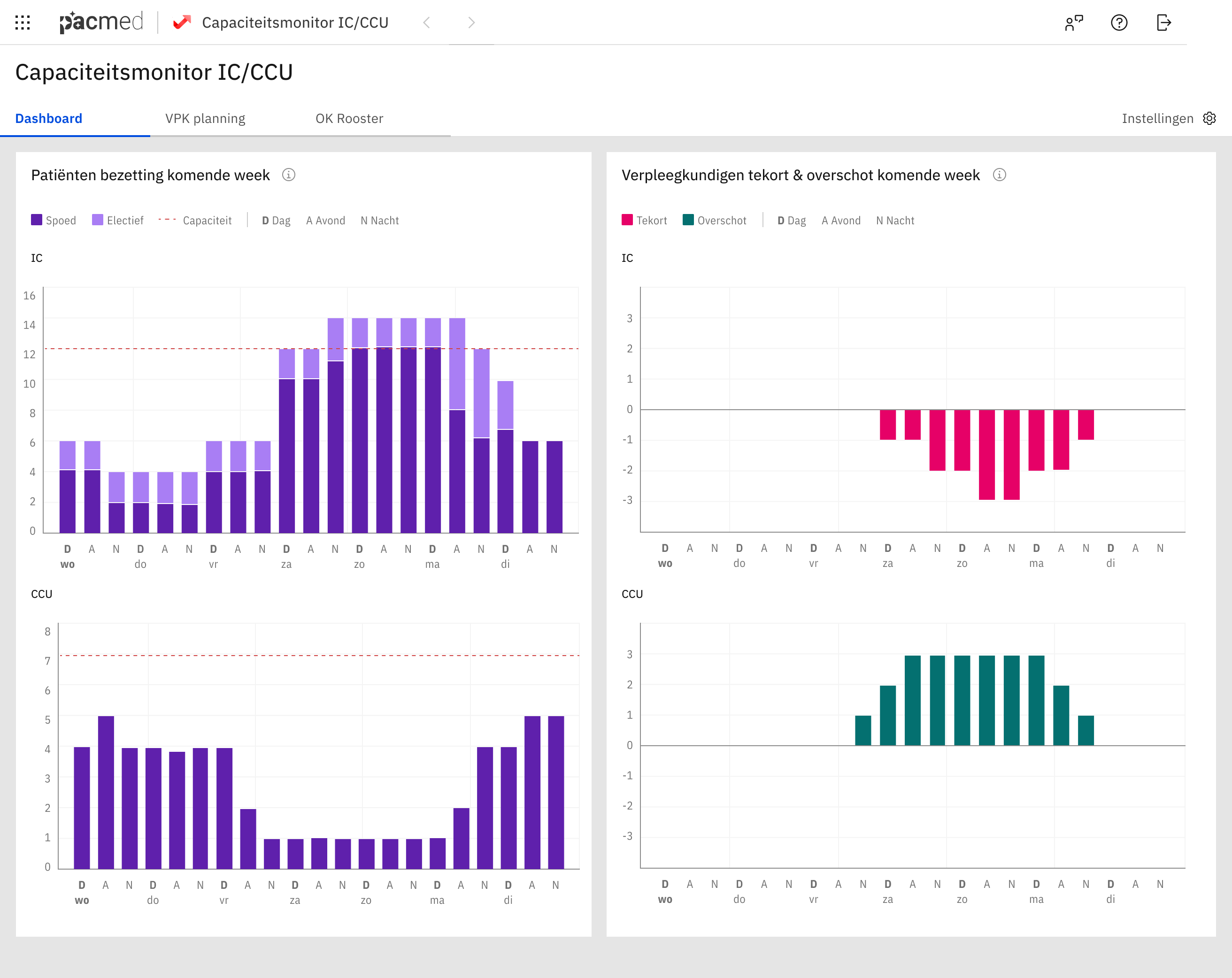Go to previous page chevron

[426, 22]
